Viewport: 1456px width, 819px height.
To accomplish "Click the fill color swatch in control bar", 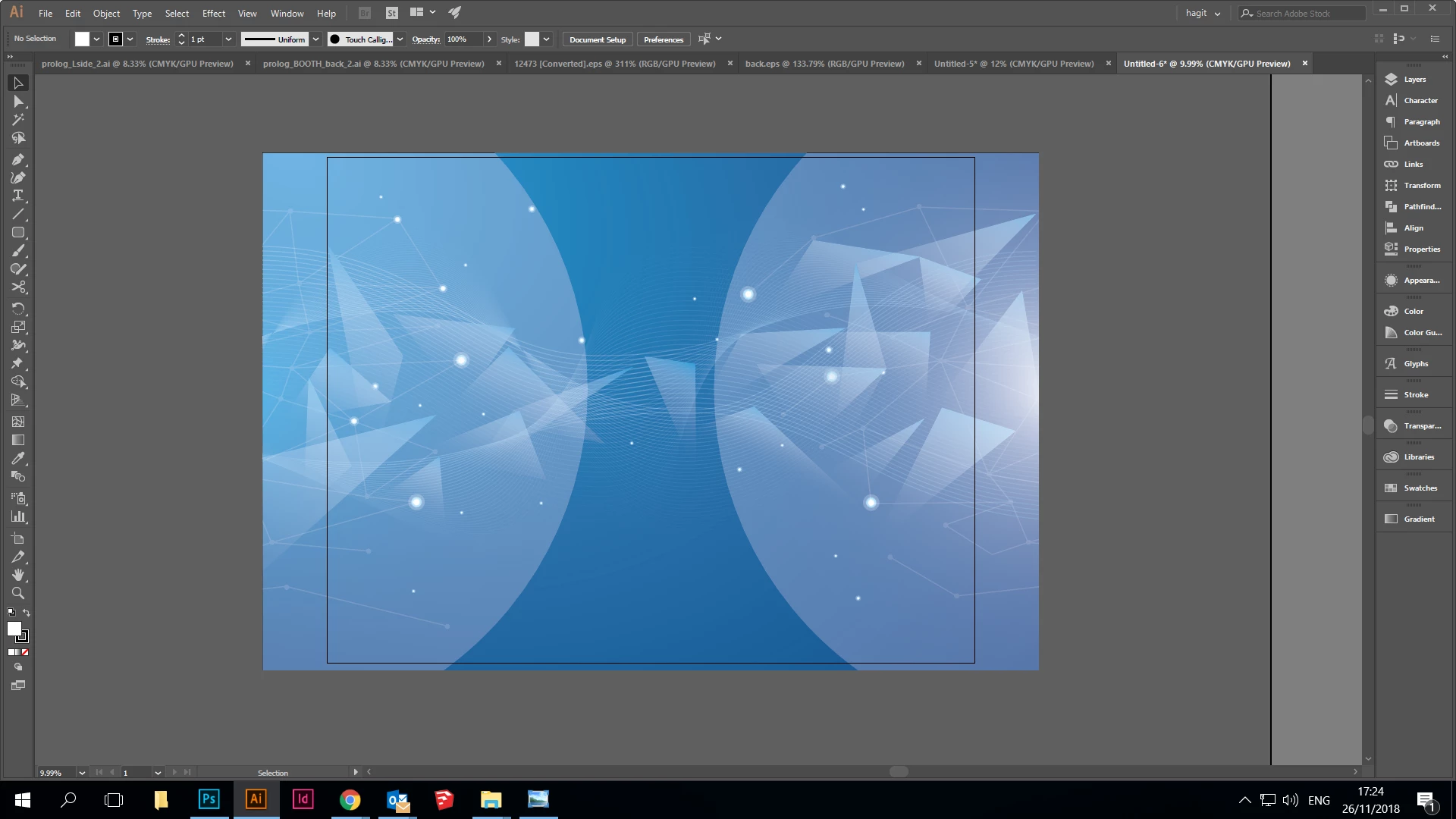I will pyautogui.click(x=82, y=39).
